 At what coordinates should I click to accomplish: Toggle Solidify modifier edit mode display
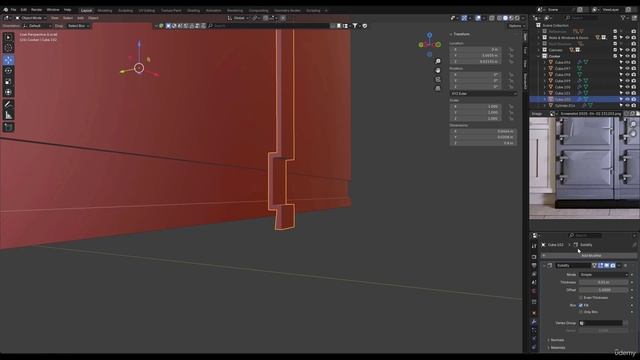600,266
